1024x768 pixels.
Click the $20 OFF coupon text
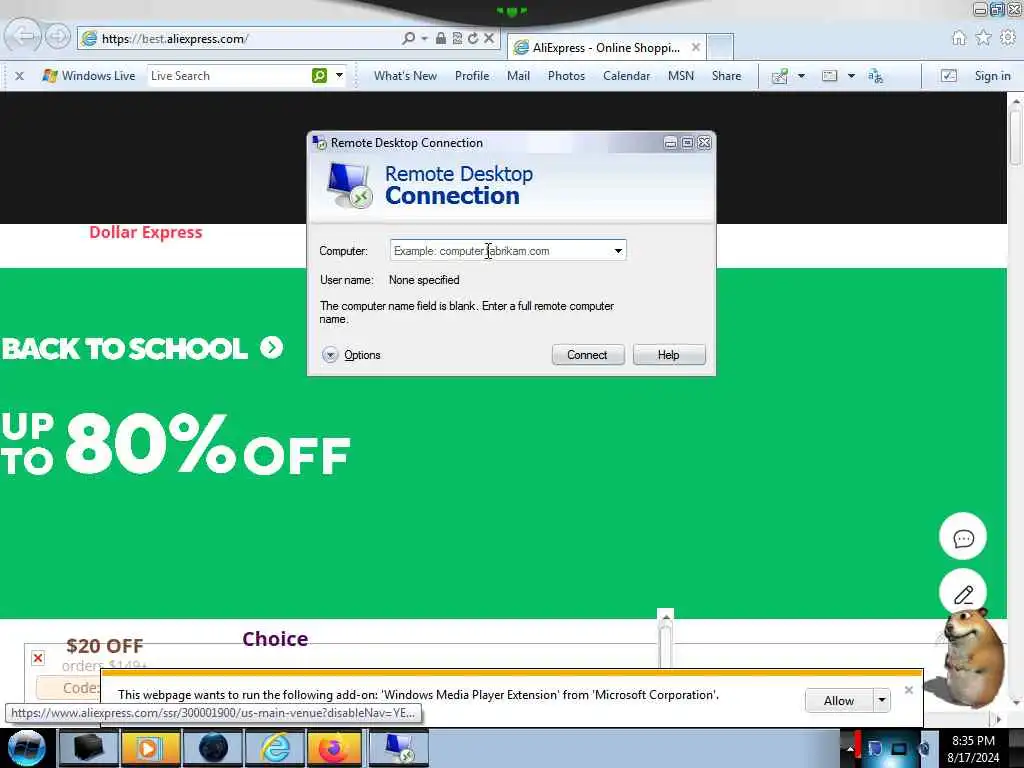(x=104, y=646)
